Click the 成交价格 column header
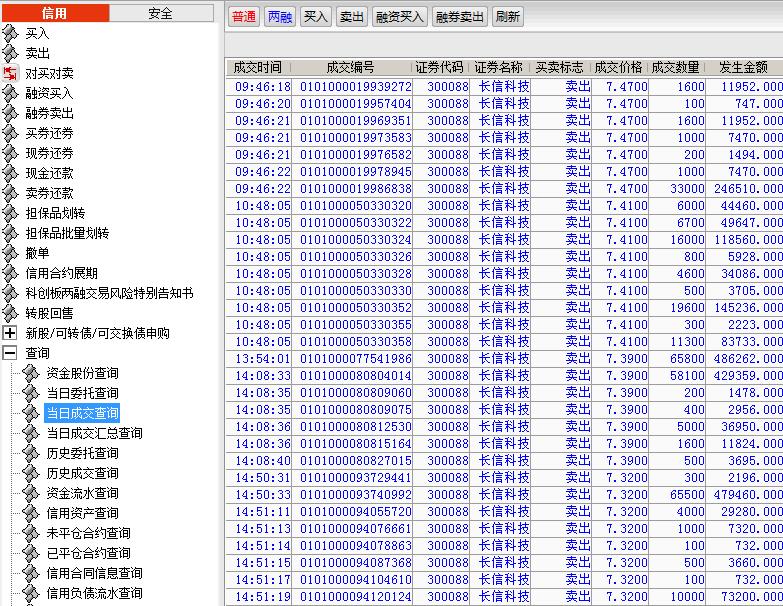Viewport: 783px width, 606px height. tap(618, 67)
